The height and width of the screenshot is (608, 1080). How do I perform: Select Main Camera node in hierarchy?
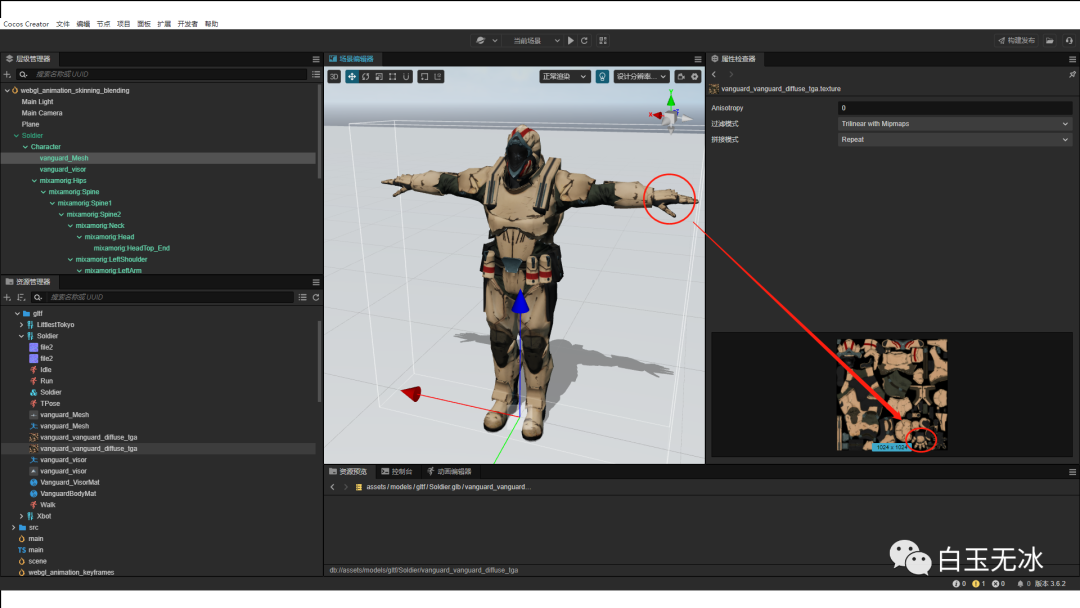pos(42,113)
